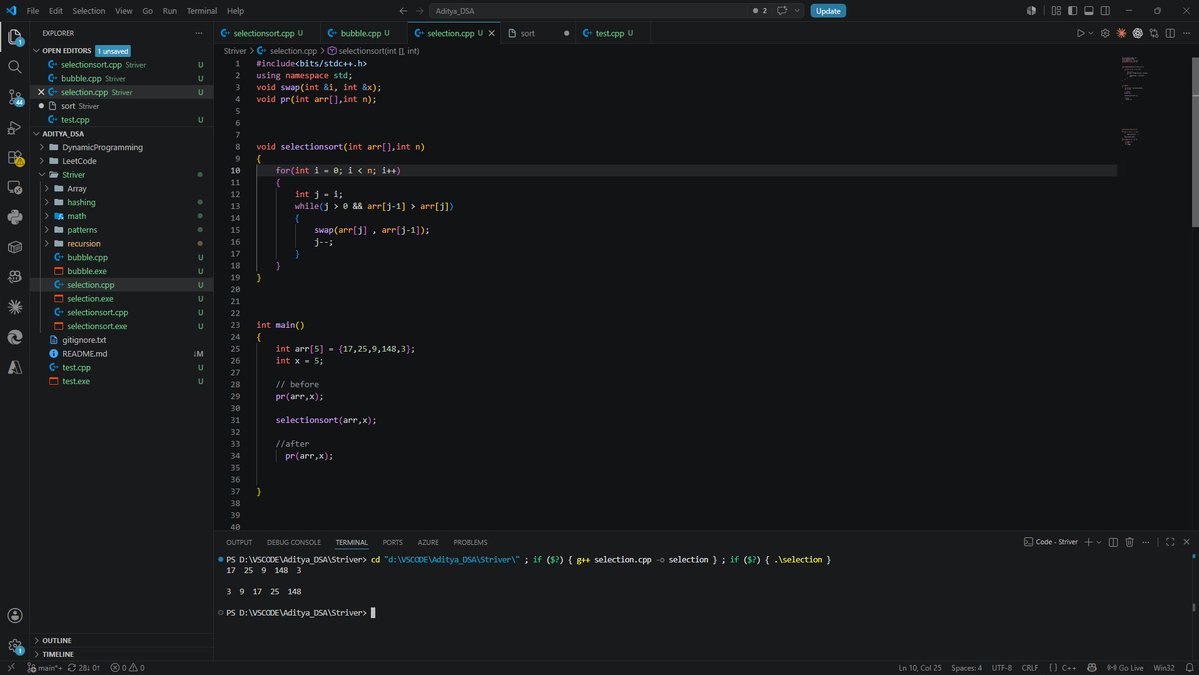
Task: Toggle the bottom panel layout button
Action: 1089,11
